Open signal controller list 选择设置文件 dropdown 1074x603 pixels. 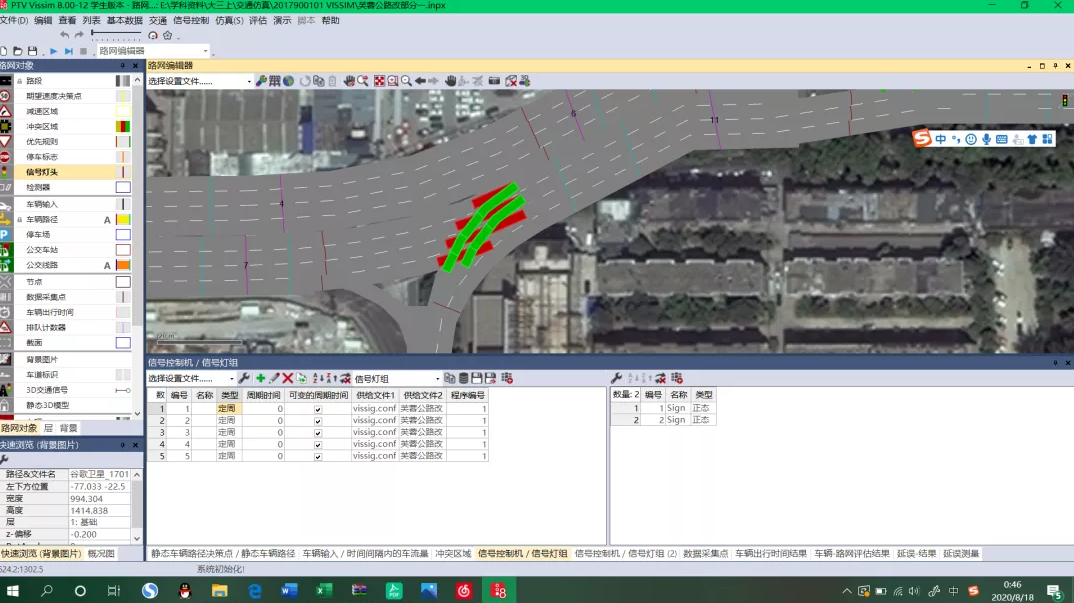tap(232, 378)
